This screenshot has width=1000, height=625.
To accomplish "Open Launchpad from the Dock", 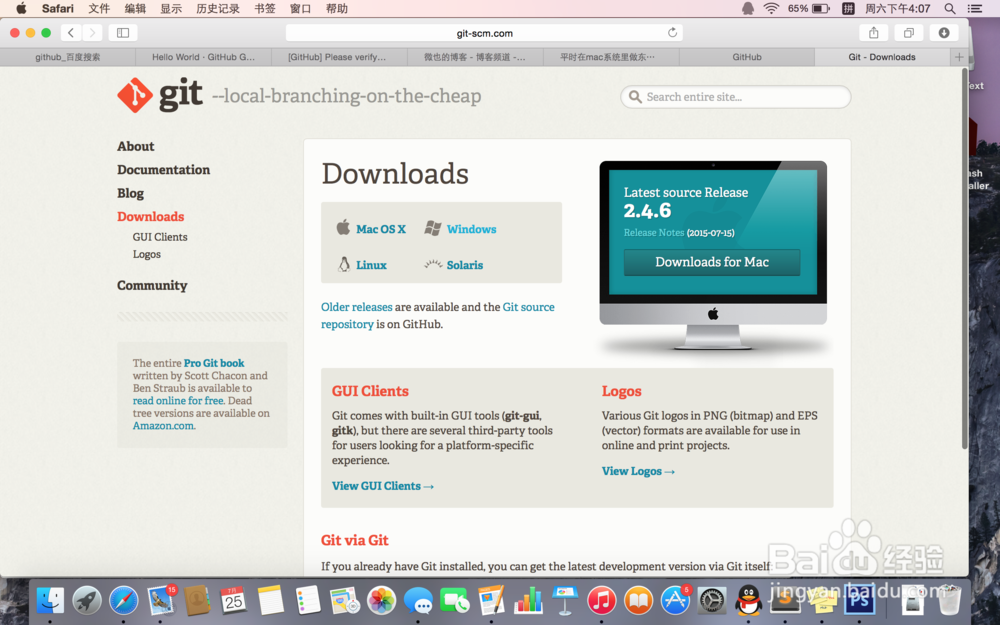I will click(x=87, y=601).
